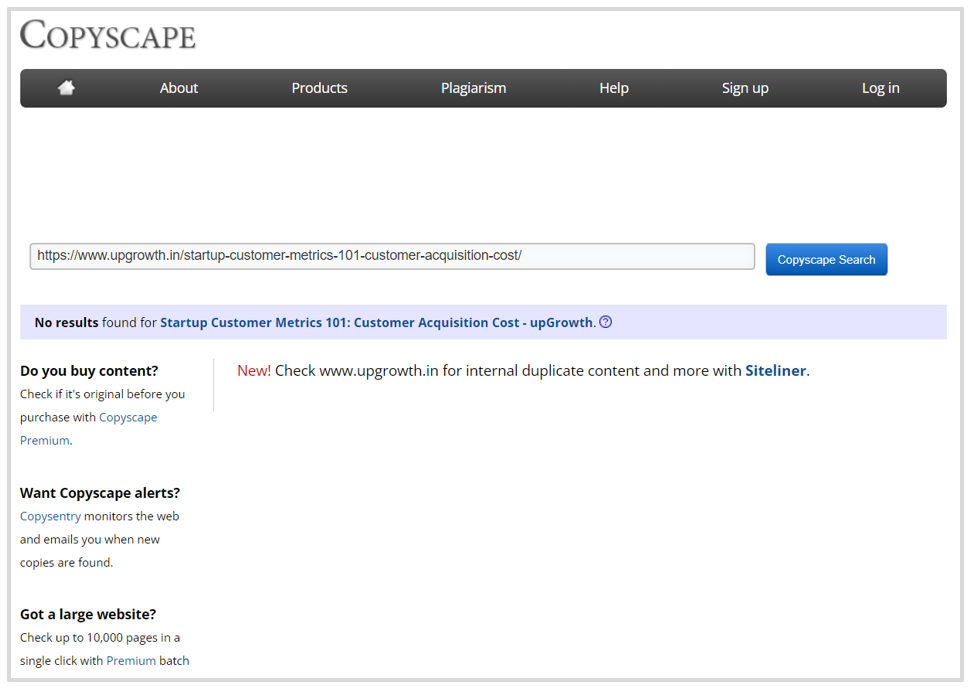The width and height of the screenshot is (969, 689).
Task: Click the red 'New!' label
Action: [x=254, y=371]
